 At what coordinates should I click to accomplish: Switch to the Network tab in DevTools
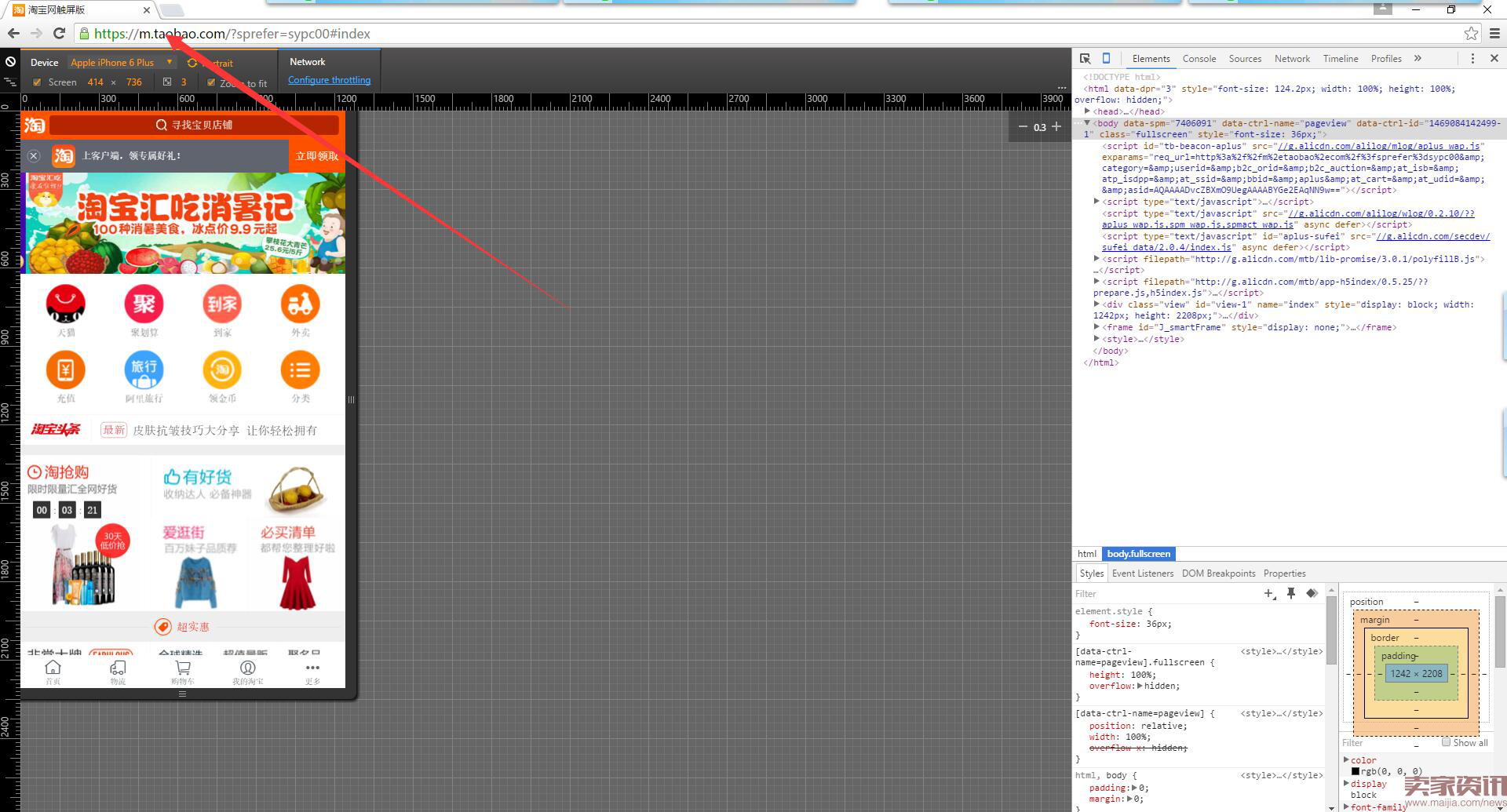click(x=1292, y=59)
